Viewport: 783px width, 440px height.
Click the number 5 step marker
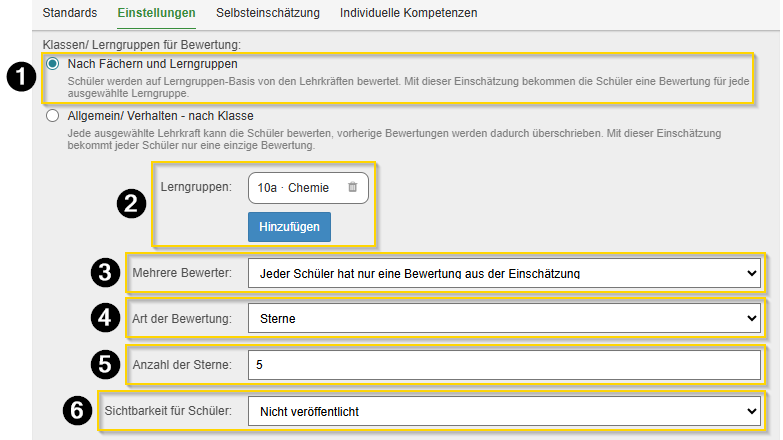coord(103,364)
